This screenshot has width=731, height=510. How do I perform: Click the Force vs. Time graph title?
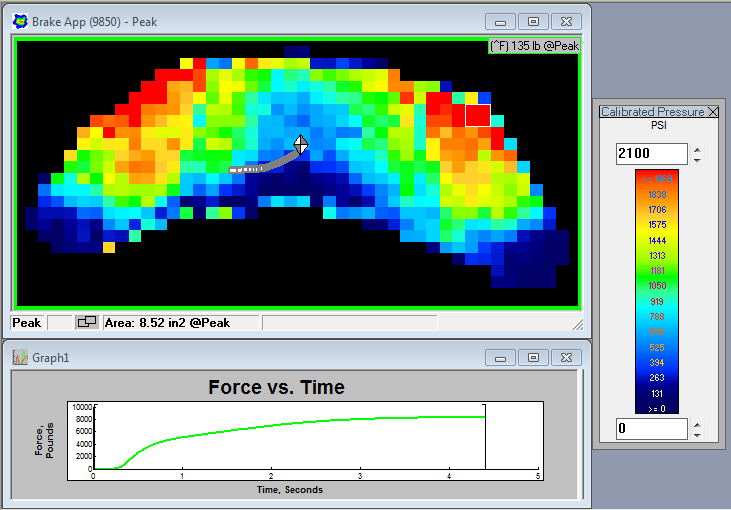(275, 387)
